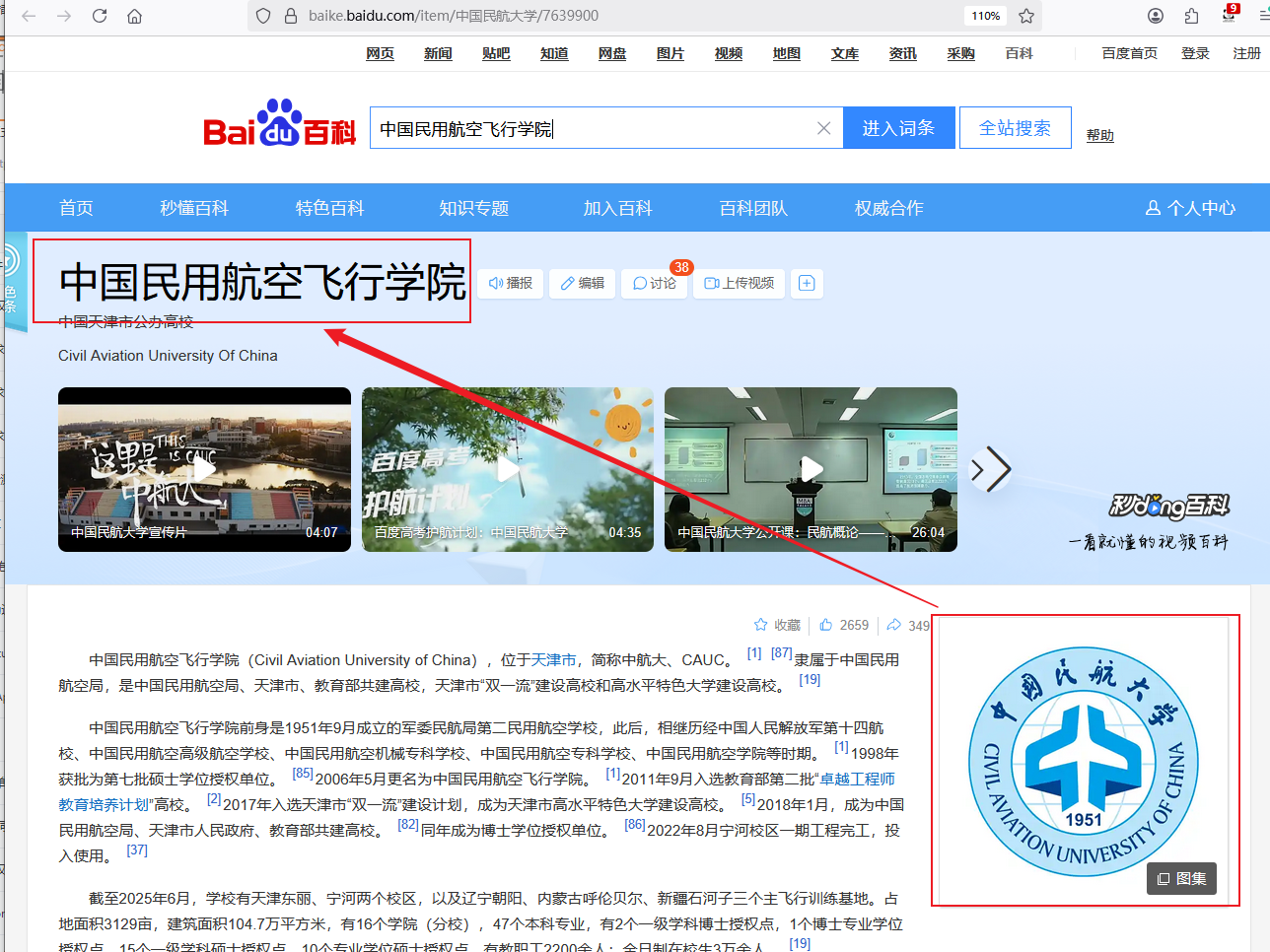
Task: Open the browser account icon
Action: [1156, 16]
